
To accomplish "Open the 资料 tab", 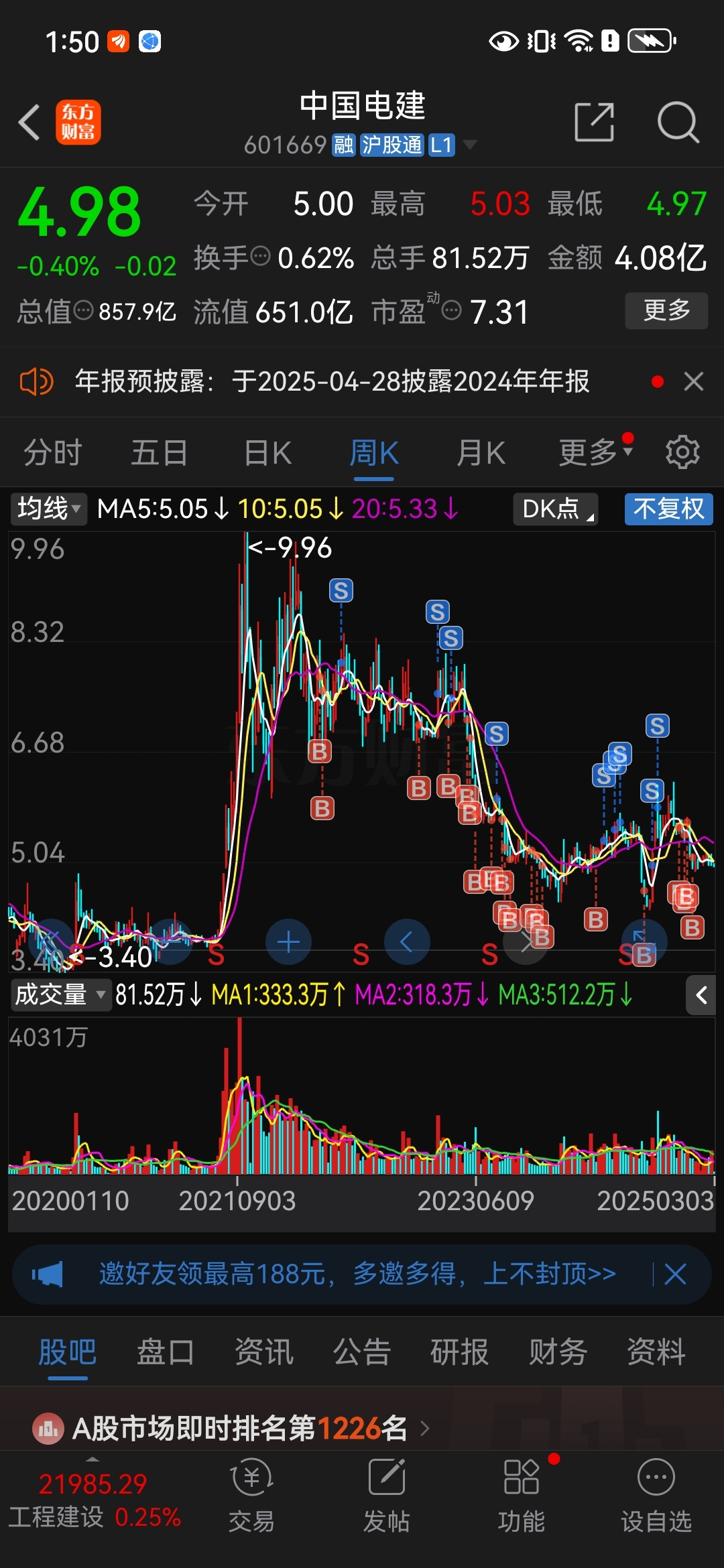I will coord(656,1352).
